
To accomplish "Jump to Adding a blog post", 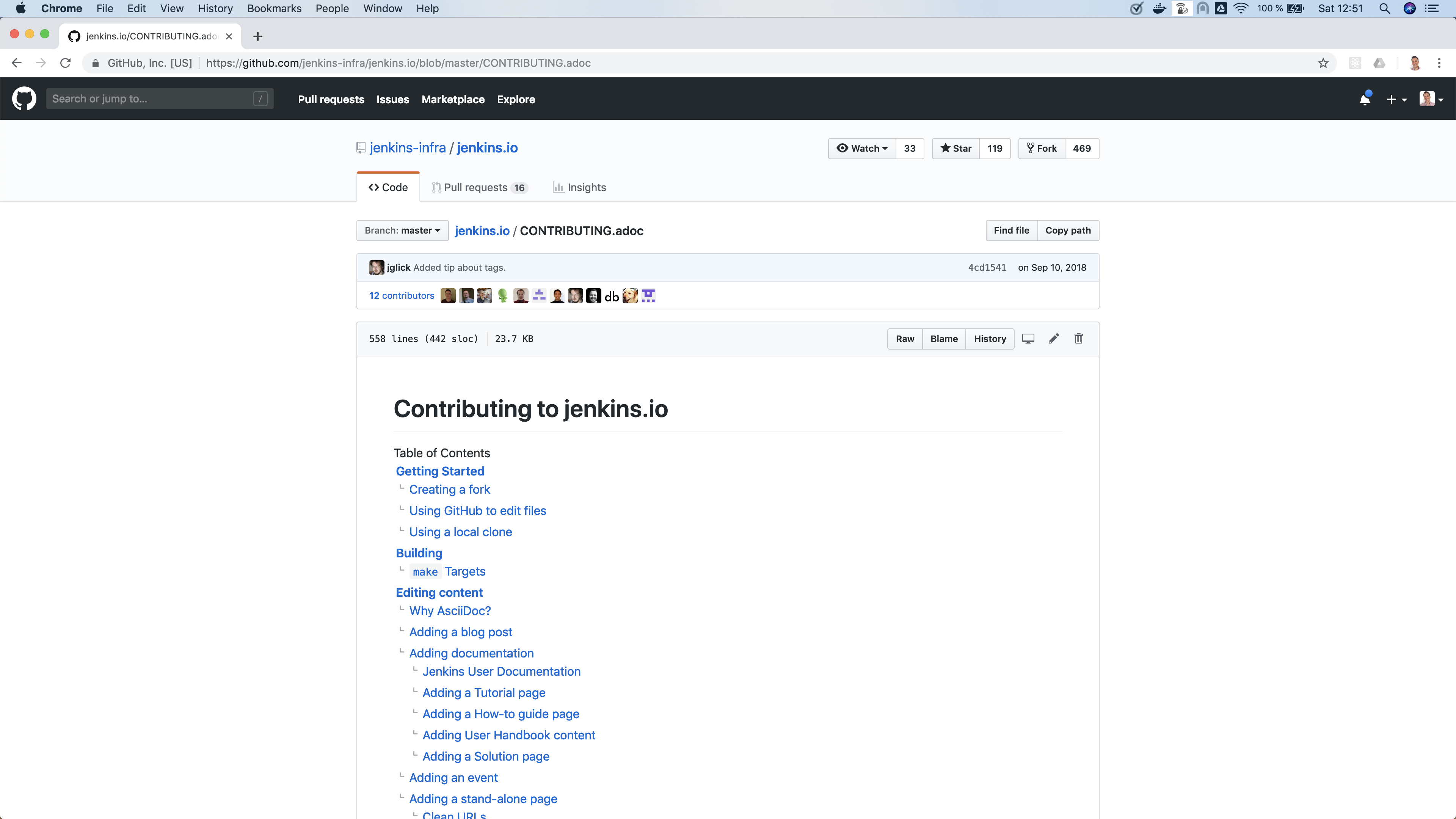I will click(x=461, y=632).
